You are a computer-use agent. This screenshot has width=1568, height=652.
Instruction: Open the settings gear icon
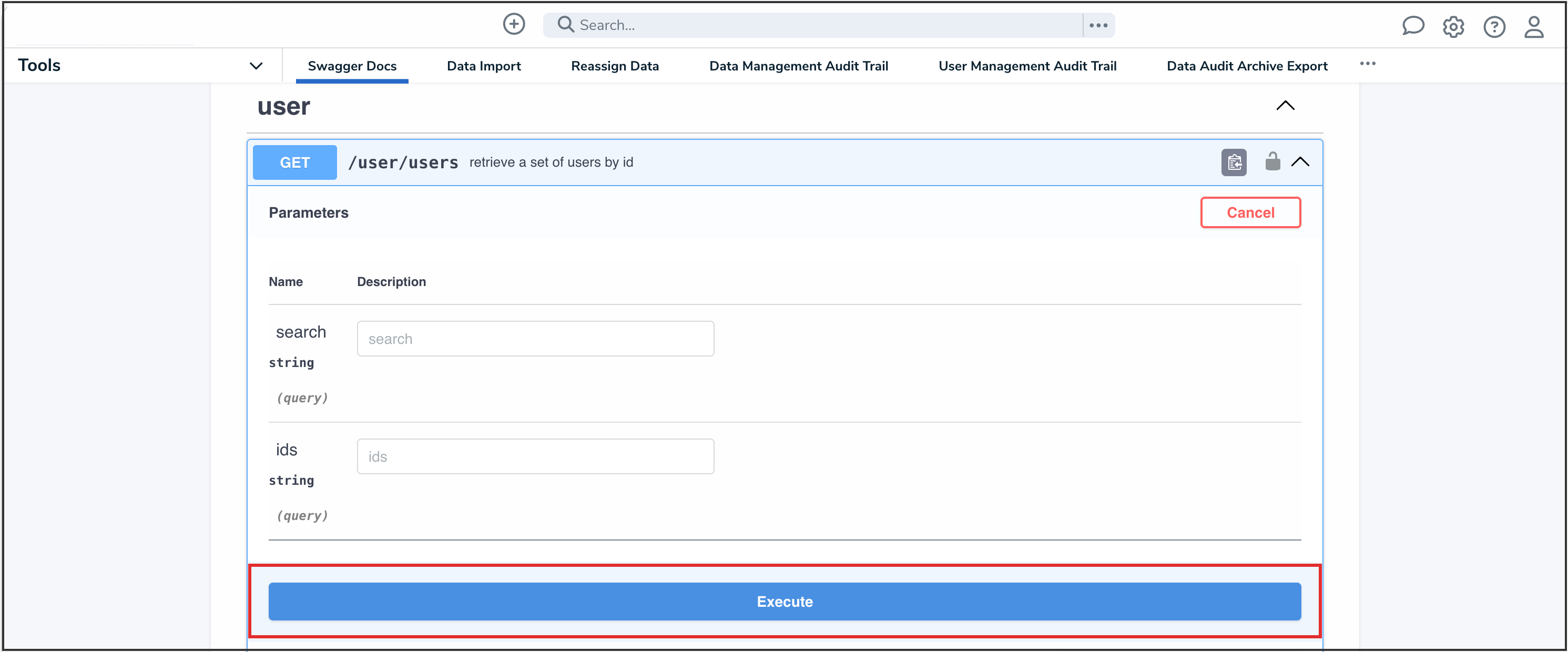[x=1453, y=27]
